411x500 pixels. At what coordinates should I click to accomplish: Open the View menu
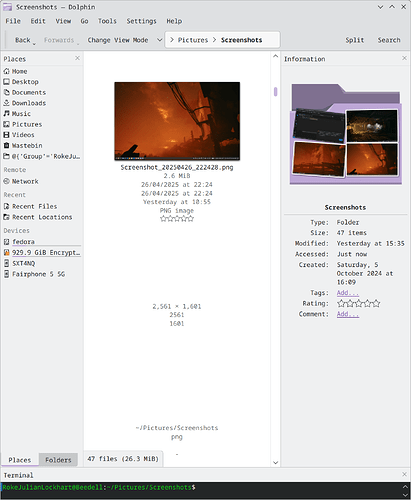pyautogui.click(x=63, y=21)
